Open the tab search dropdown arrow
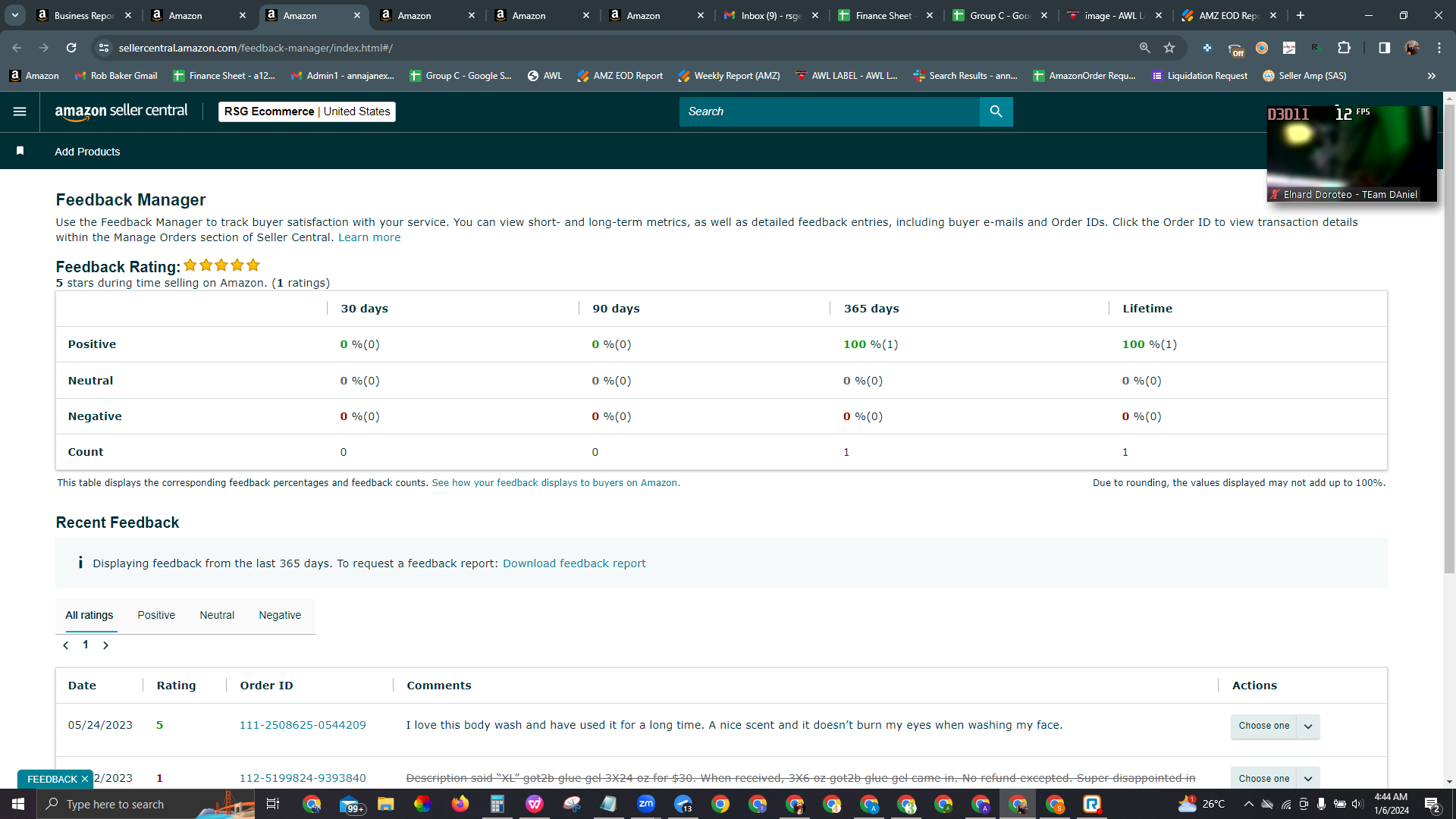Image resolution: width=1456 pixels, height=819 pixels. (15, 15)
